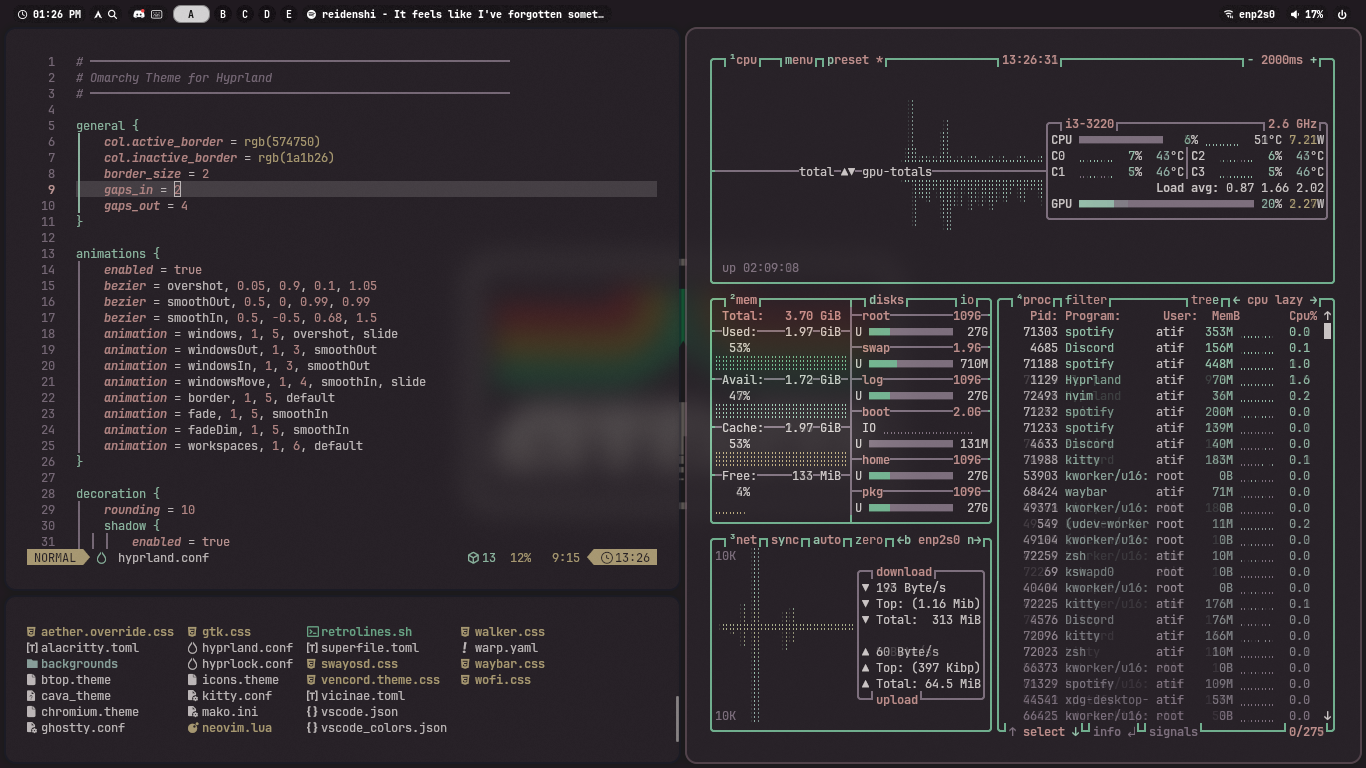Select the Hyprland process row pid 1129
Viewport: 1366px width, 768px height.
click(1166, 380)
